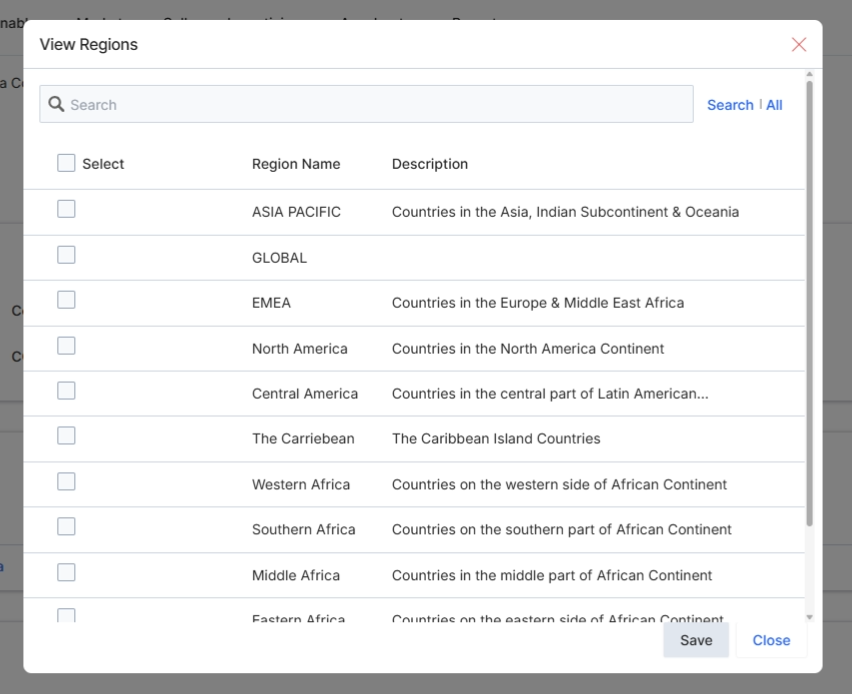Click the All link
This screenshot has height=694, width=852.
point(774,105)
